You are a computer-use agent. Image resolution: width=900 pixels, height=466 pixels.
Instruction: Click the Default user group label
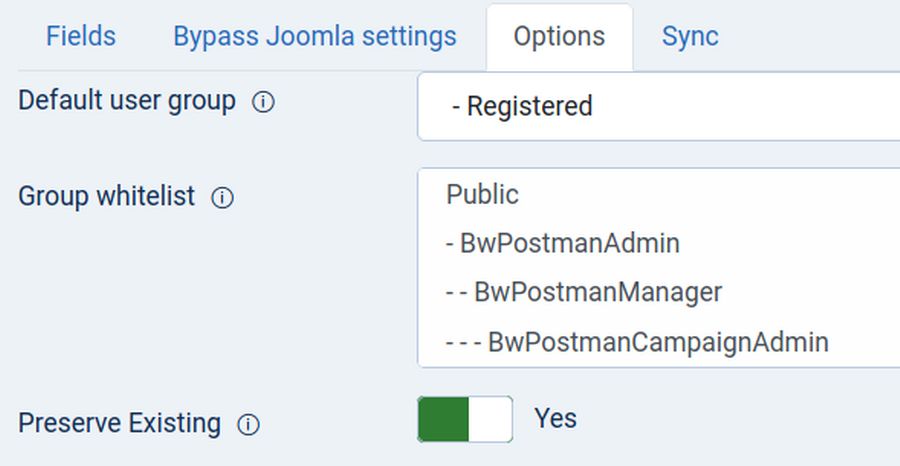pos(127,101)
